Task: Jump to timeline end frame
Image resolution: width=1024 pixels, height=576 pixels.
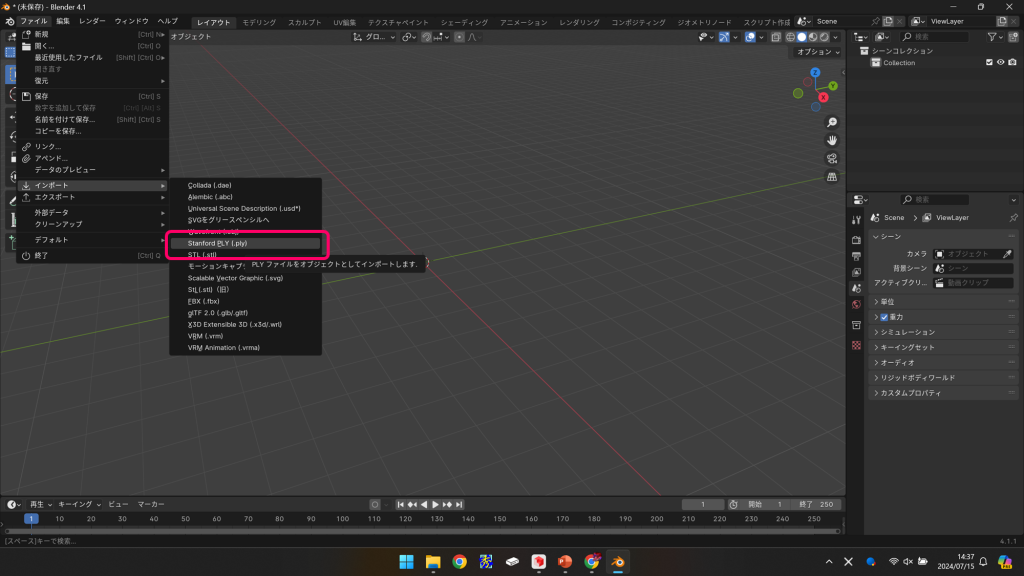Action: [459, 504]
